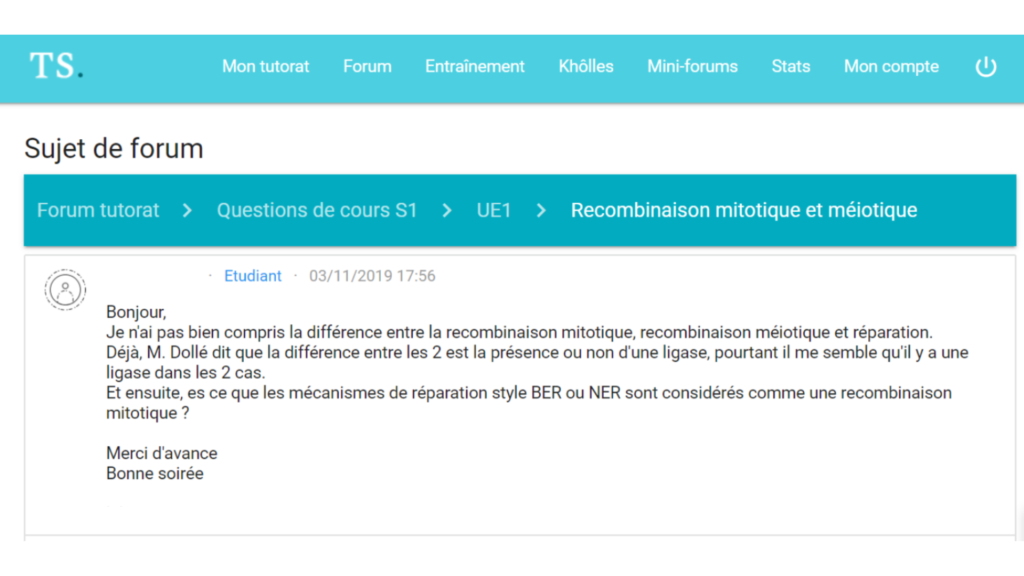This screenshot has height=576, width=1024.
Task: Click the post date 03/11/2019 17:56
Action: point(372,276)
